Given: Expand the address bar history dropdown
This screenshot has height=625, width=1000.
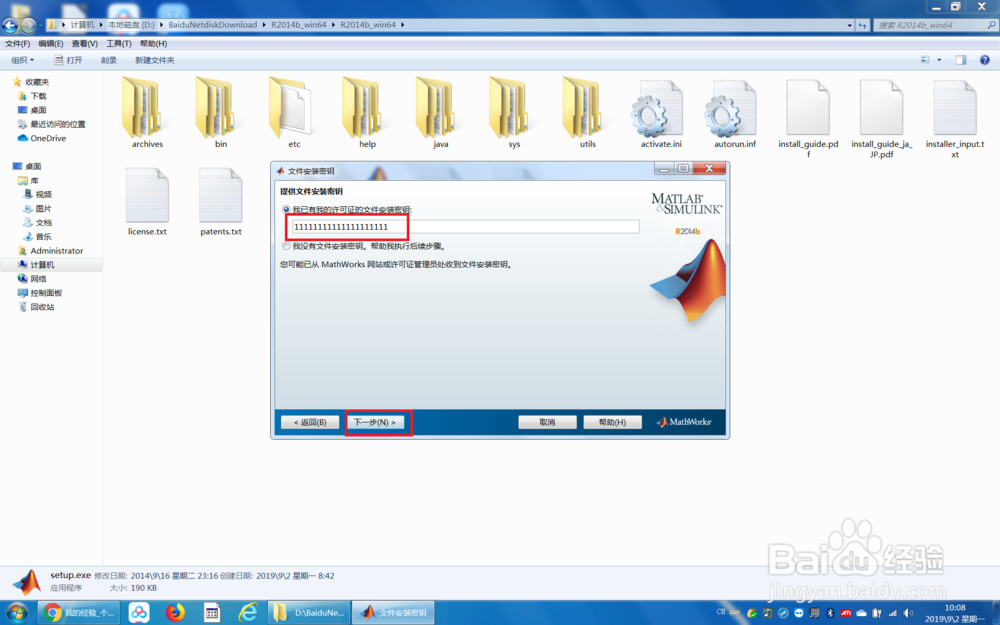Looking at the screenshot, I should 849,26.
